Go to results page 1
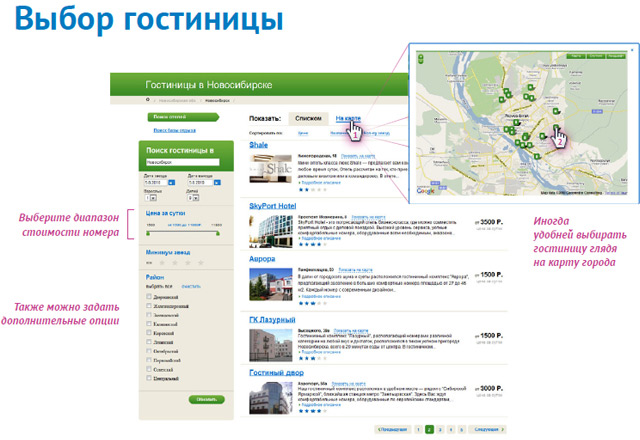Screen dimensions: 640x440 point(418,429)
